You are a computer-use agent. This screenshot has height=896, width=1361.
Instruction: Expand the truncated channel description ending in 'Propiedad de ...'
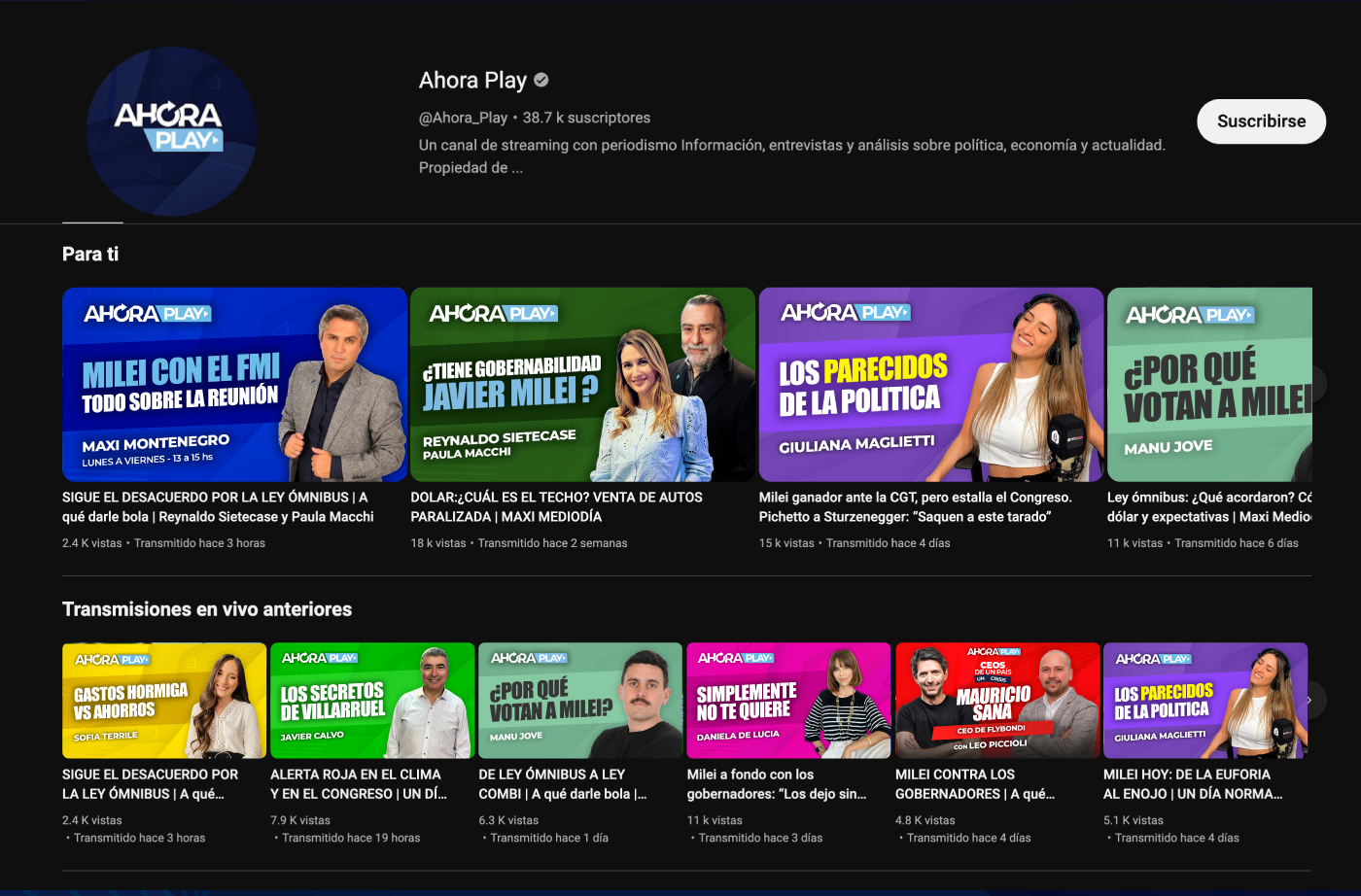pyautogui.click(x=471, y=168)
